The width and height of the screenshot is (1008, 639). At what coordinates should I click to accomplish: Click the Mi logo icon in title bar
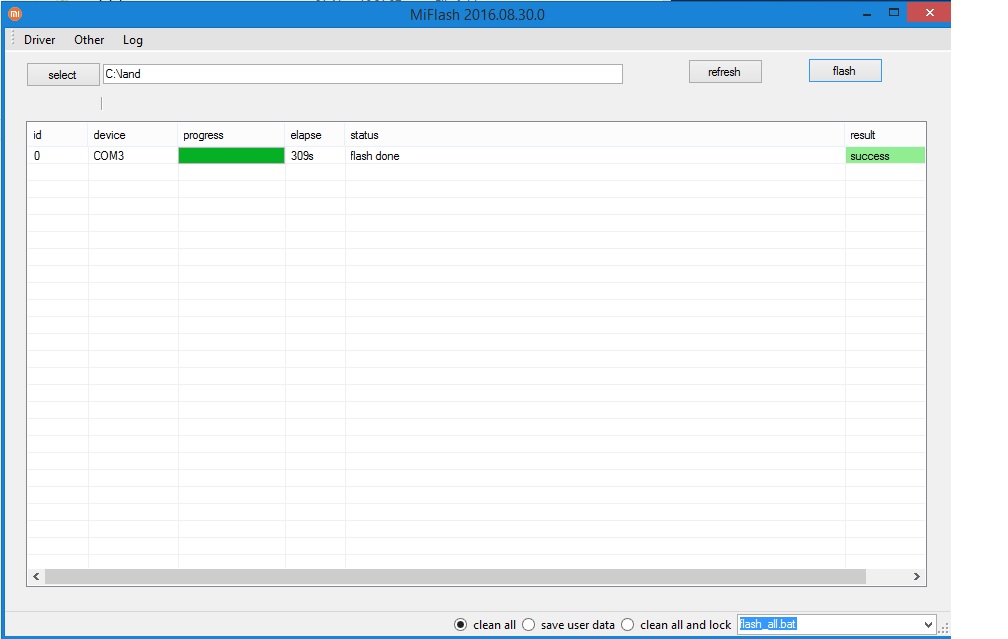tap(14, 14)
